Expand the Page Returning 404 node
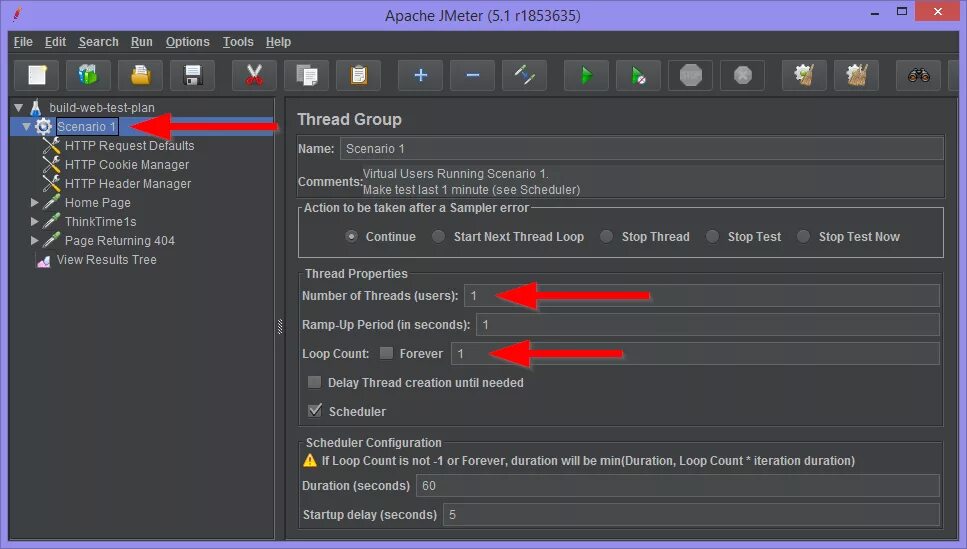This screenshot has width=967, height=549. (x=35, y=241)
